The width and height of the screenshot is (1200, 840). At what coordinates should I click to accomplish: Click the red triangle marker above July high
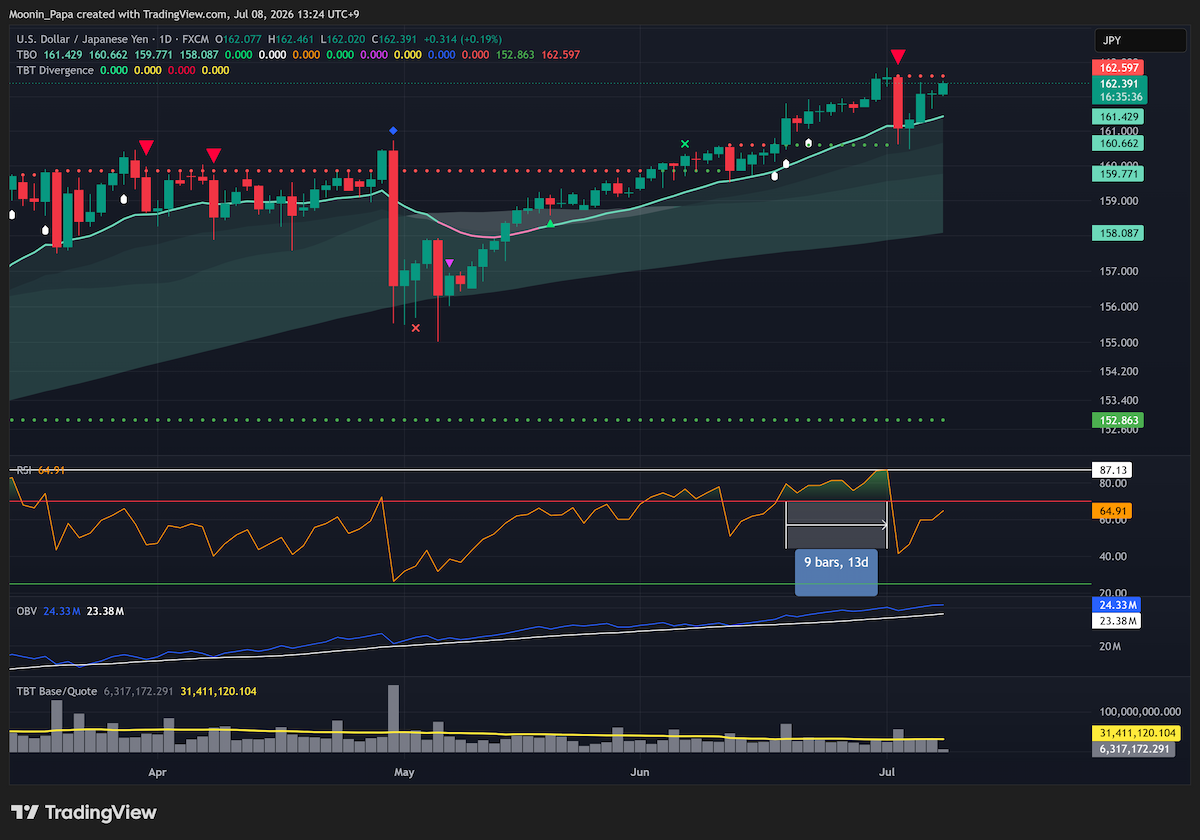click(x=899, y=56)
